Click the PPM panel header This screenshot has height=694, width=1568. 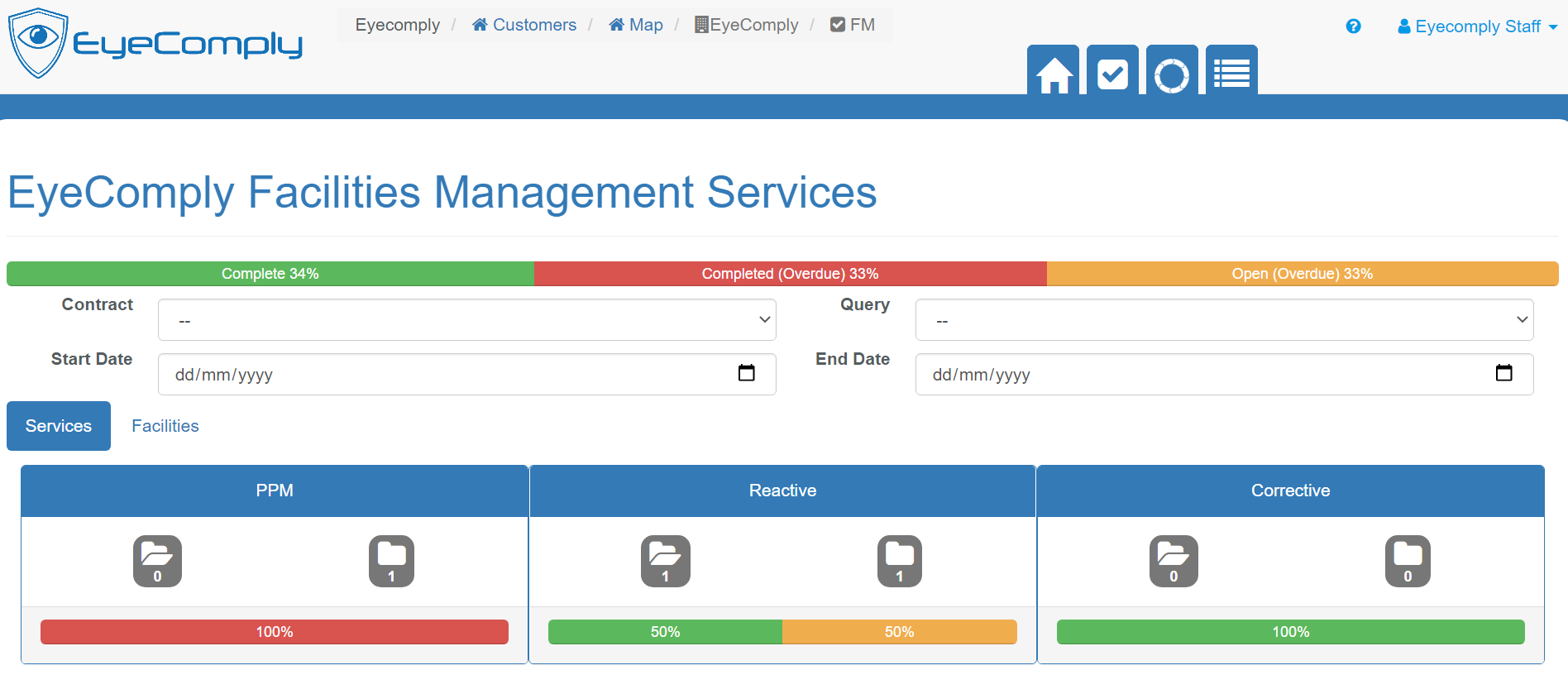[275, 491]
